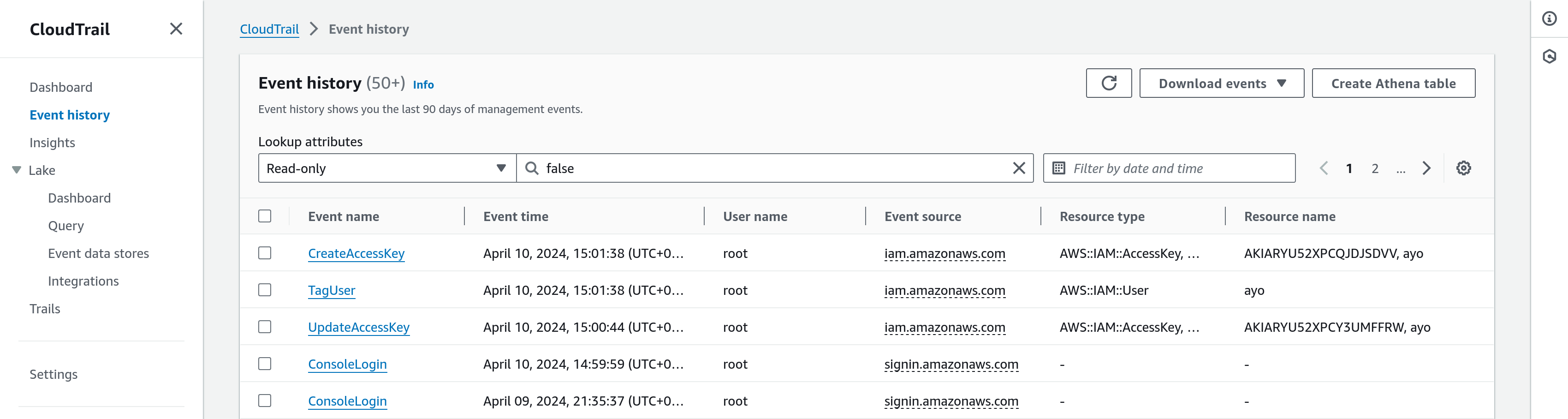Open Insights in the sidebar
1568x419 pixels.
coord(53,143)
